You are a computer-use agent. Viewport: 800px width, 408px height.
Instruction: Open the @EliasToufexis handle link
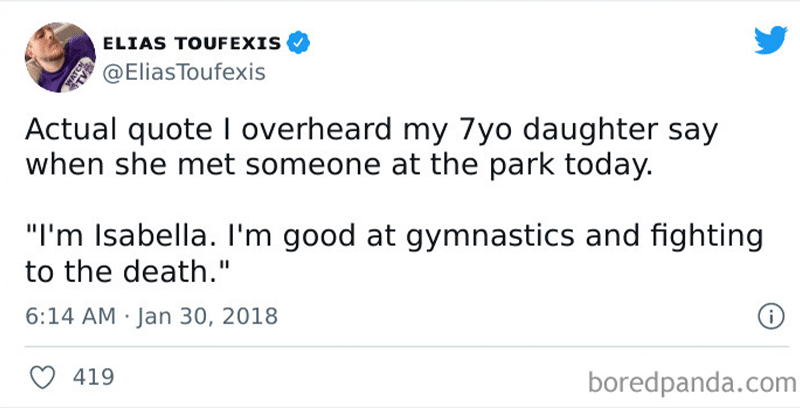[184, 72]
